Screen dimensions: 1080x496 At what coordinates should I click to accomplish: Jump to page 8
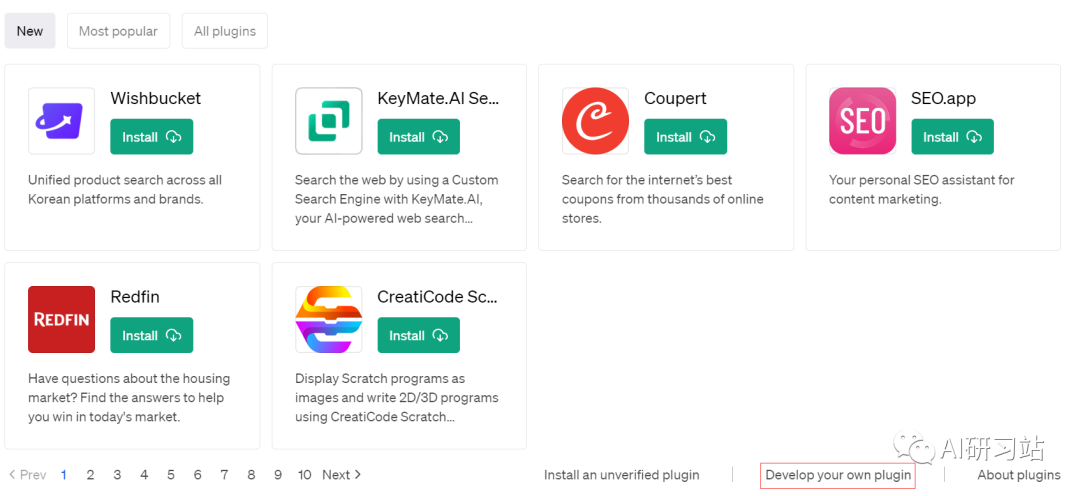click(x=251, y=475)
